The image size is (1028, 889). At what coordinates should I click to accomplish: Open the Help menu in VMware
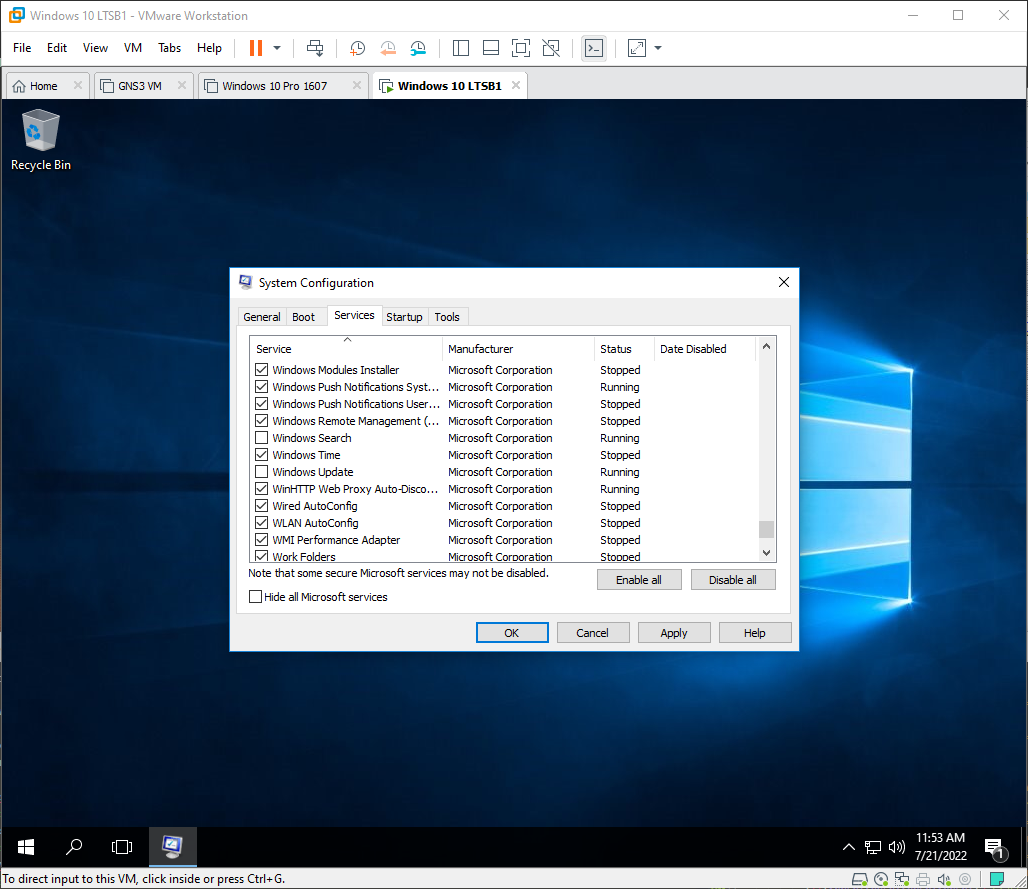[x=209, y=48]
